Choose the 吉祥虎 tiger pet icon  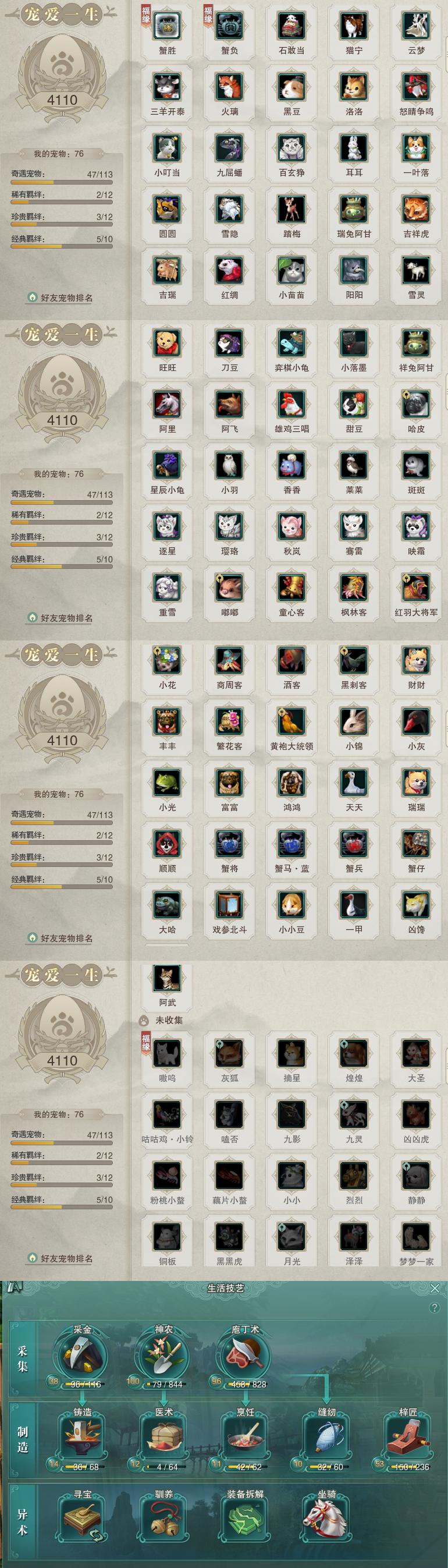(417, 209)
